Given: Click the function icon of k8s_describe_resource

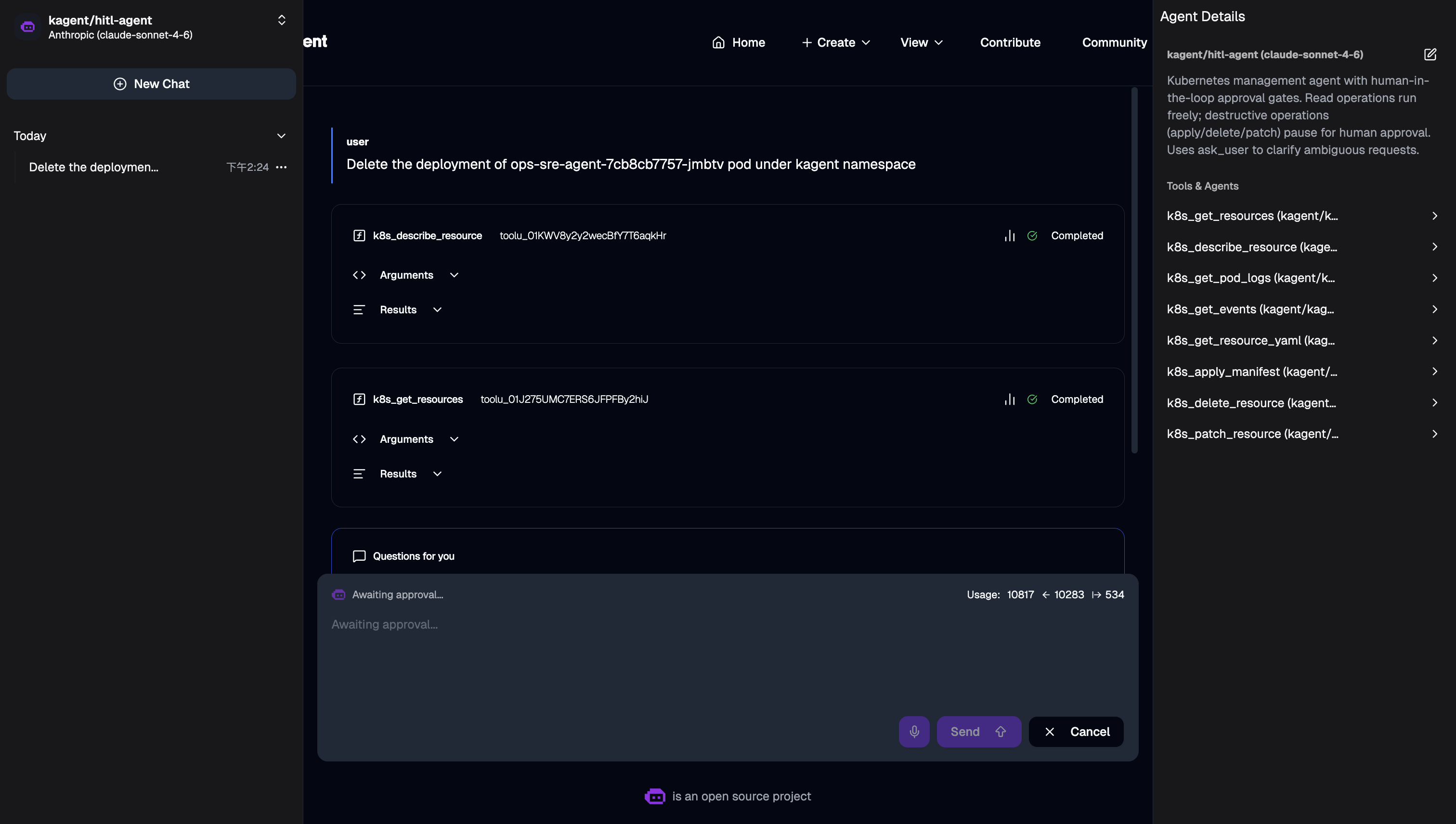Looking at the screenshot, I should pos(359,235).
